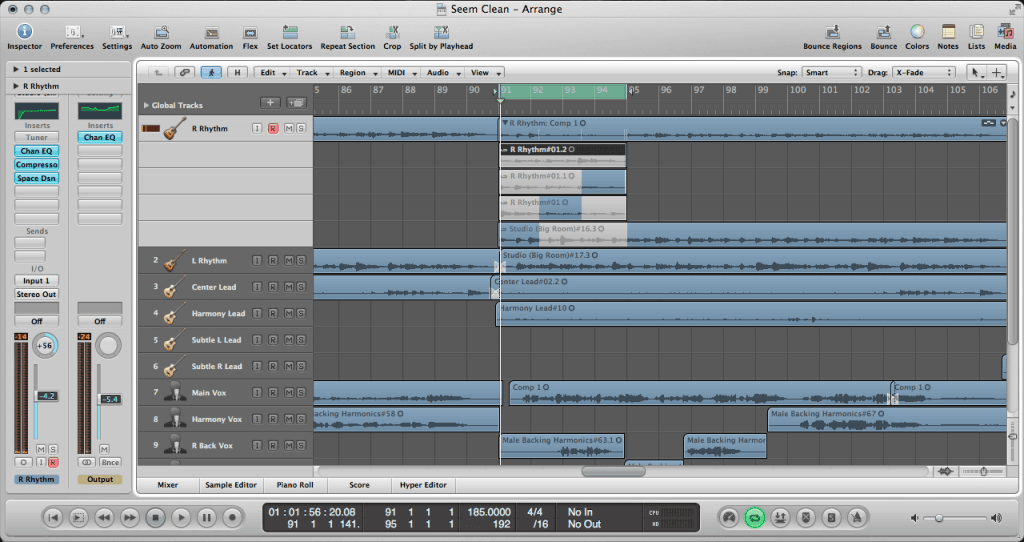Open the Media browser icon
The width and height of the screenshot is (1024, 542).
(x=1003, y=33)
